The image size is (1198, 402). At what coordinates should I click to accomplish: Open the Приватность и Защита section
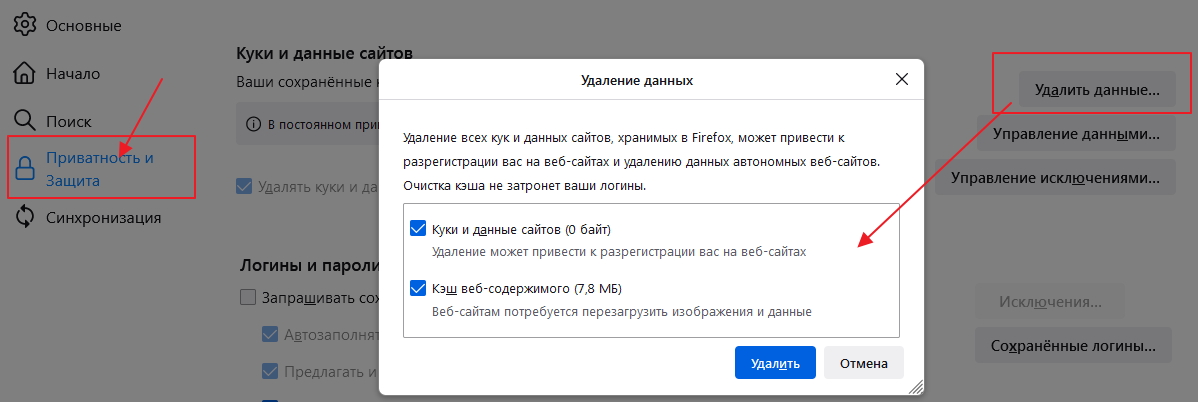tap(101, 169)
